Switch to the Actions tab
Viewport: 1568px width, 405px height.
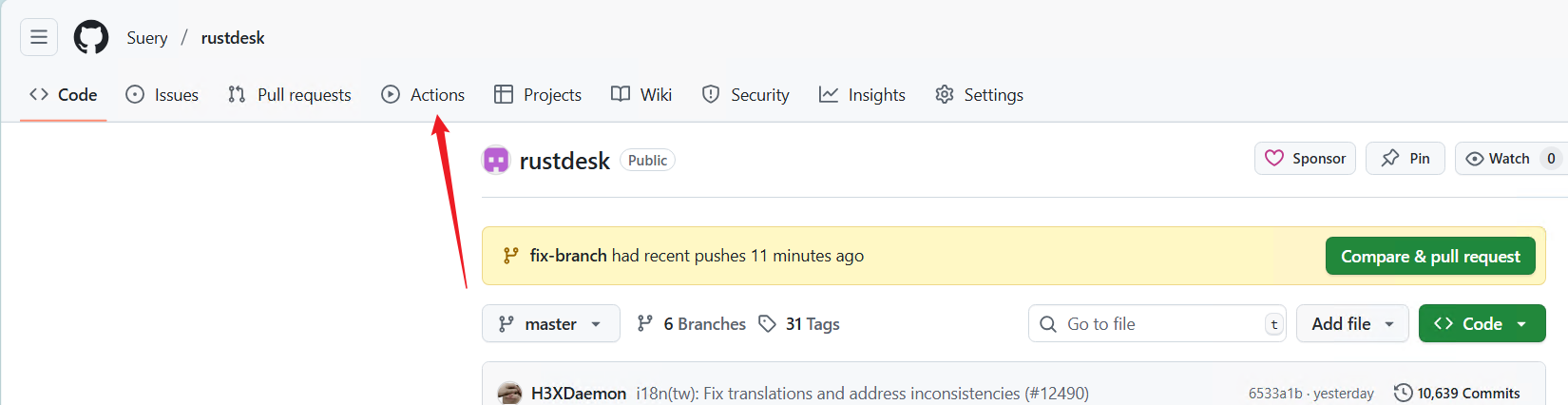click(423, 95)
